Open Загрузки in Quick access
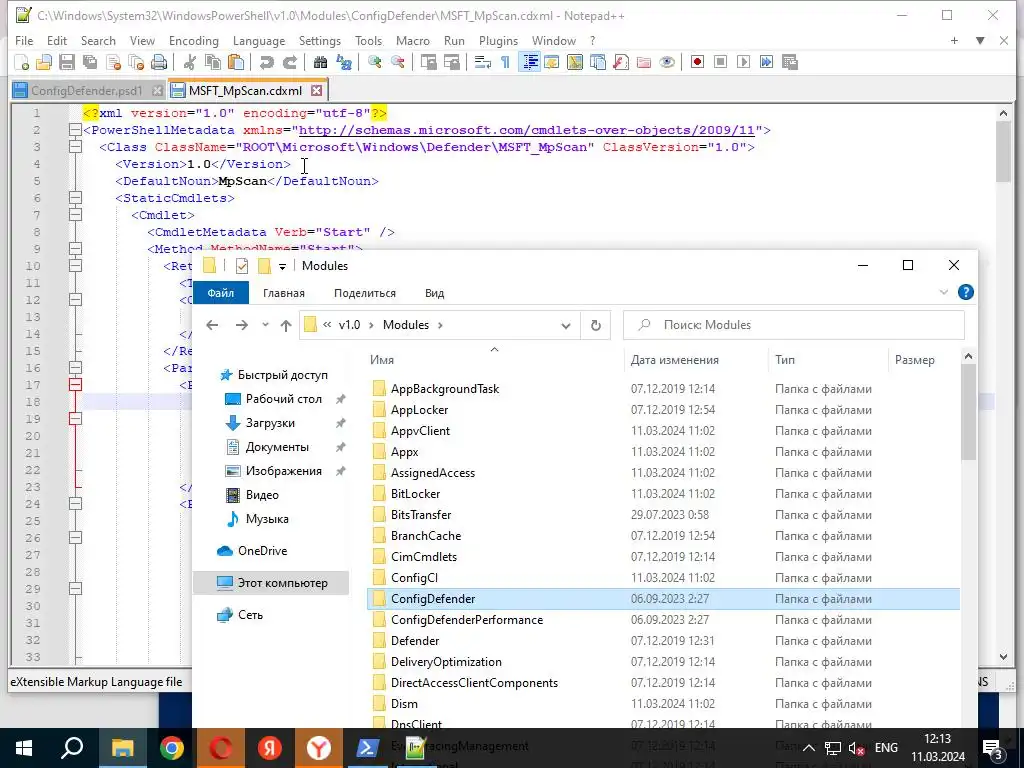The image size is (1024, 768). click(x=270, y=423)
